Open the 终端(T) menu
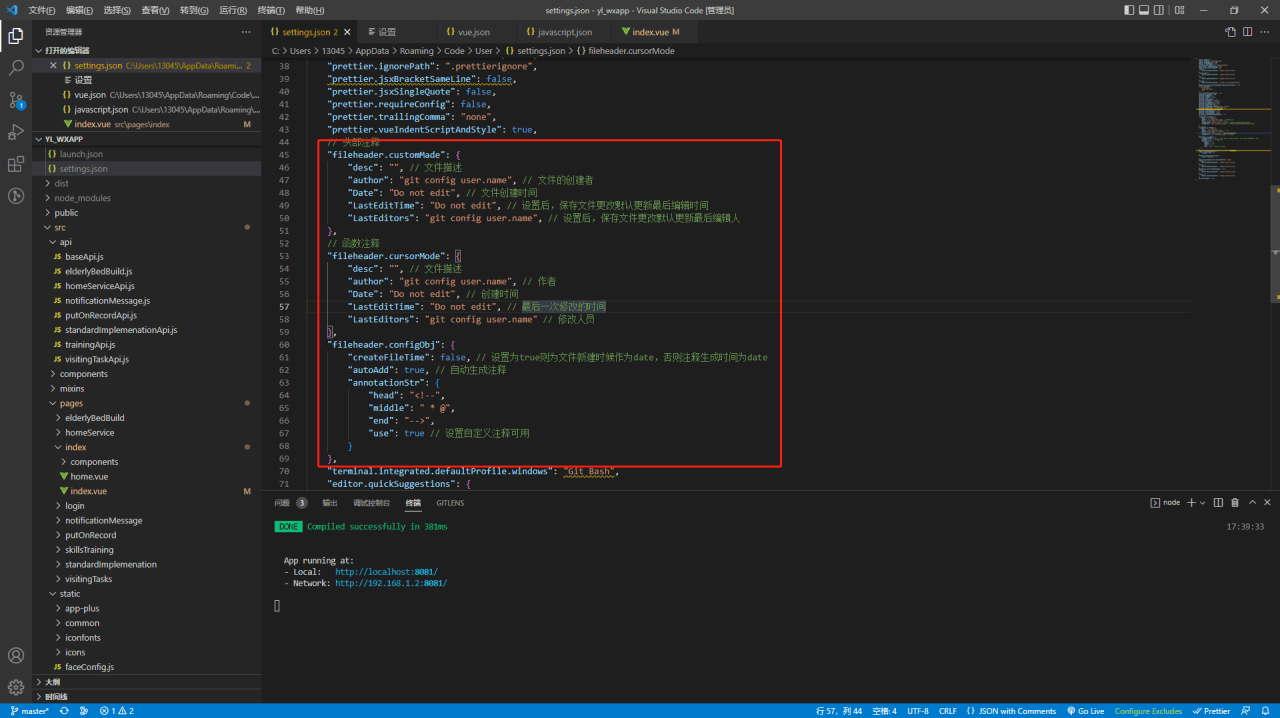The image size is (1280, 718). (x=272, y=10)
